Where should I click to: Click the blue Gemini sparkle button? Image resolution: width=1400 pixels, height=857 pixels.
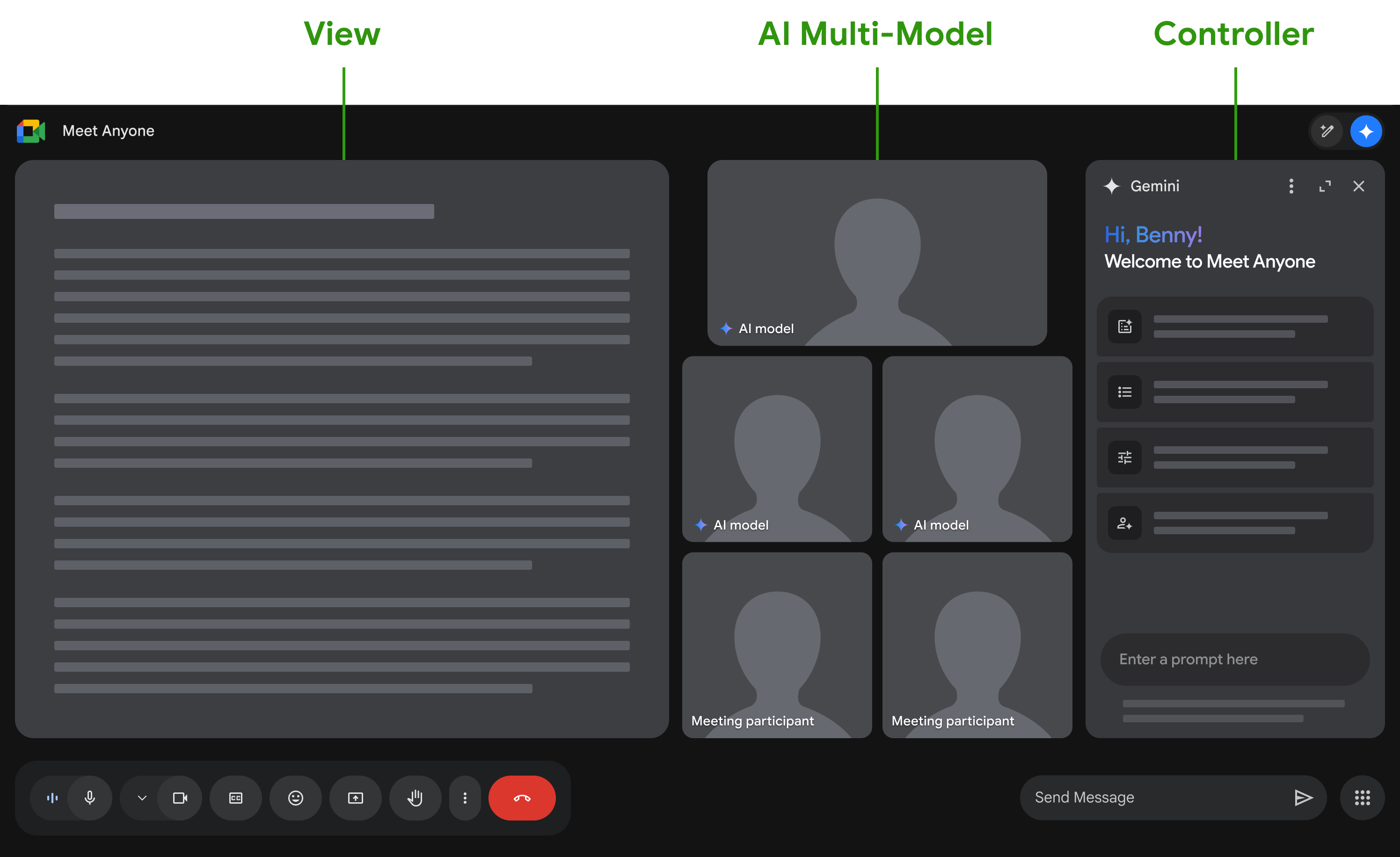click(x=1366, y=131)
